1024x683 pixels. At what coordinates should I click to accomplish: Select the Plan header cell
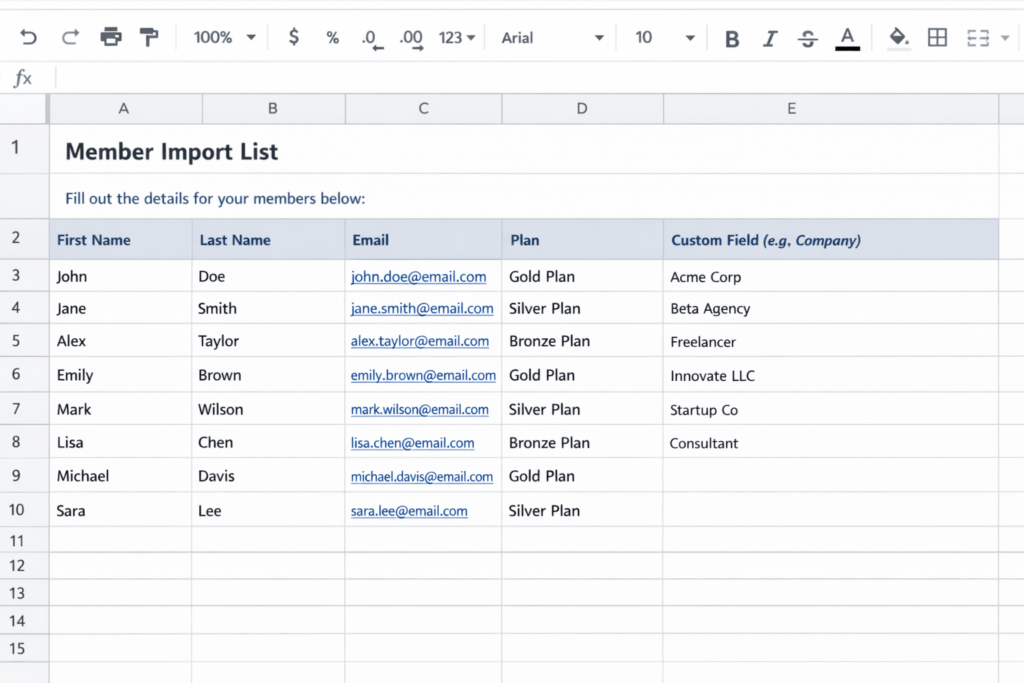[x=582, y=240]
